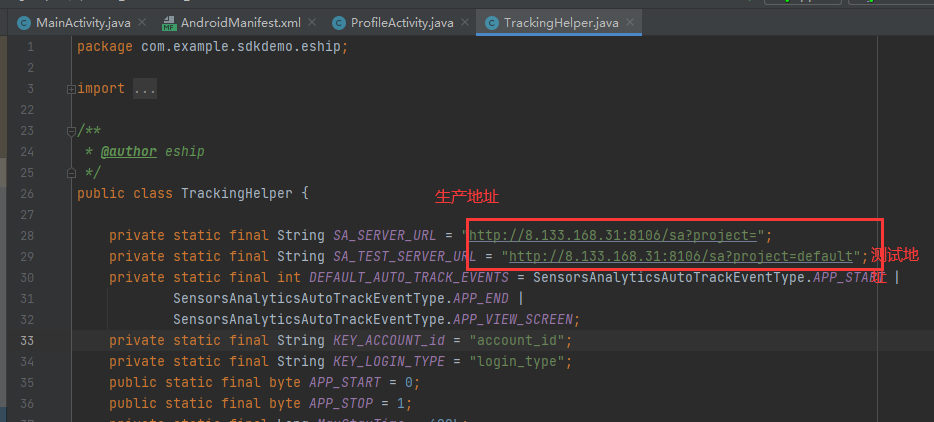Click the folded import ellipsis placeholder

tap(145, 89)
